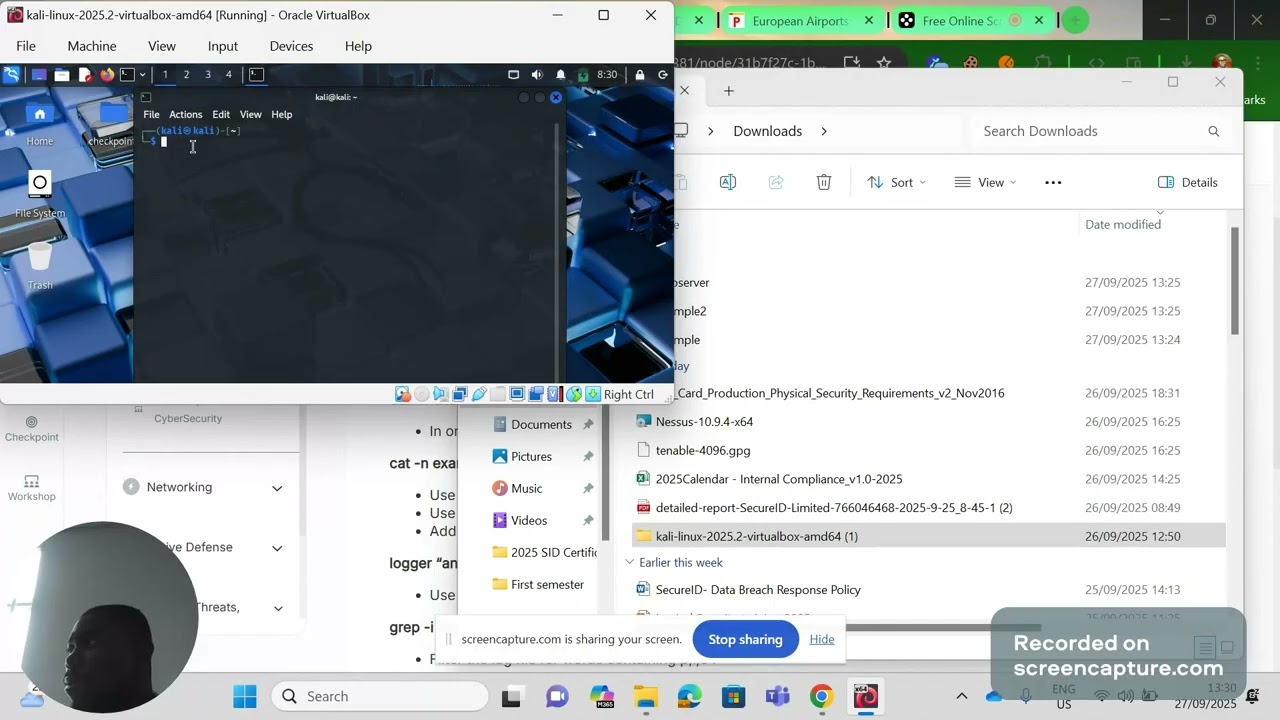Open the terminal's Actions menu

[x=185, y=114]
